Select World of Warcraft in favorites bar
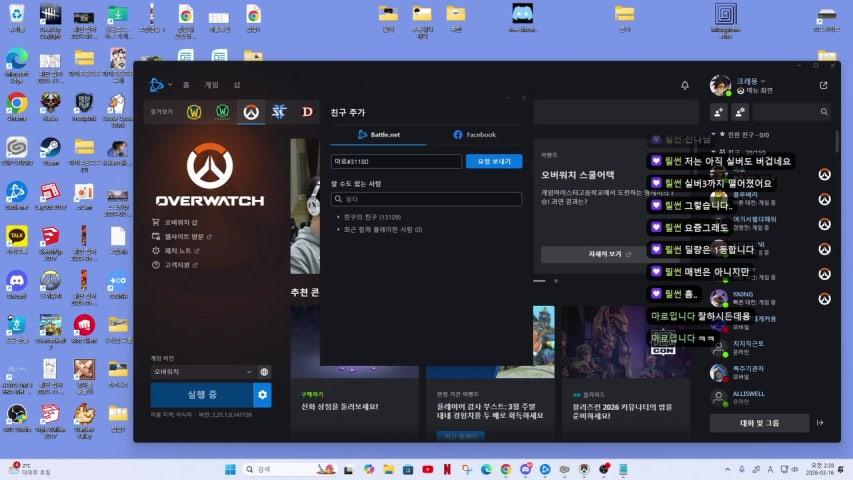This screenshot has width=853, height=480. (x=194, y=112)
